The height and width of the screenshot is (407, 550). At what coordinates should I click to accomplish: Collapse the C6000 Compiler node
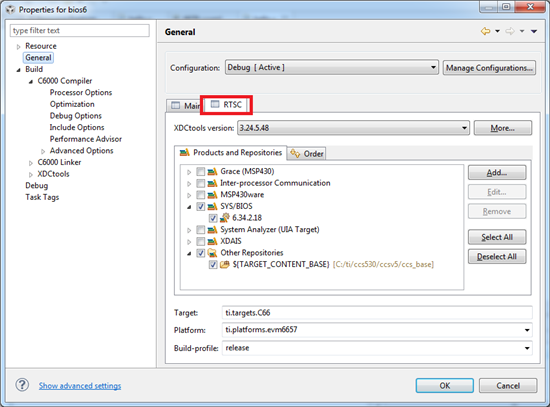point(31,81)
